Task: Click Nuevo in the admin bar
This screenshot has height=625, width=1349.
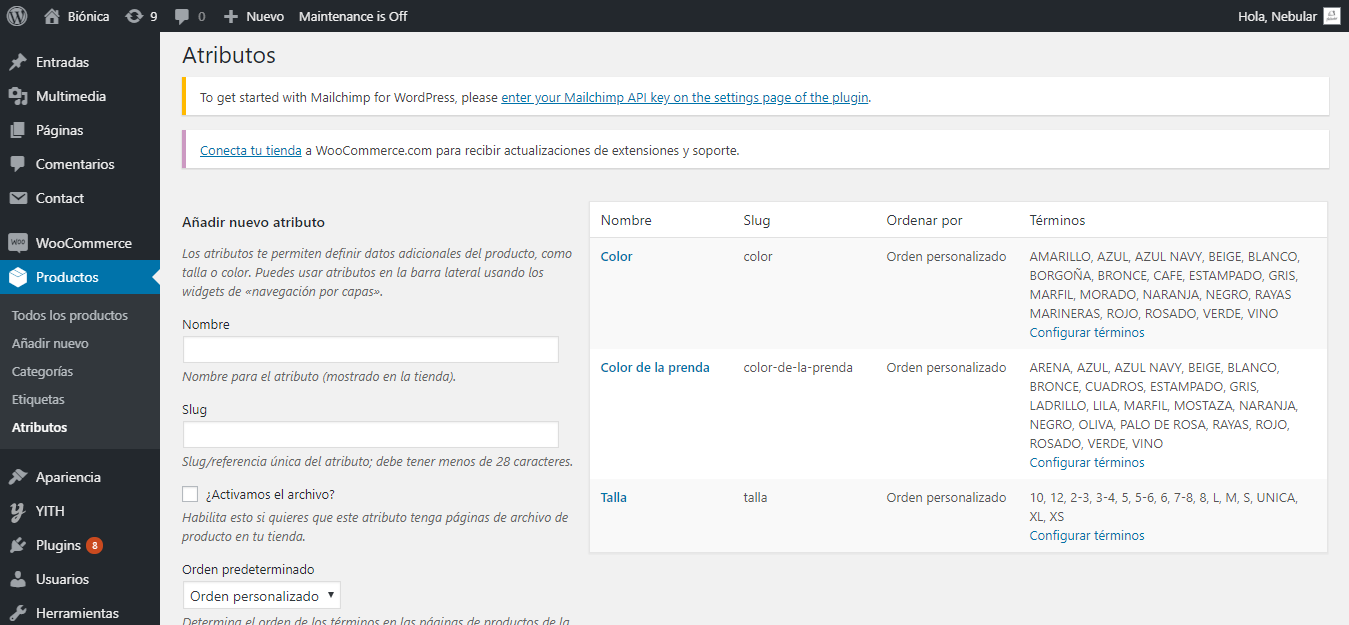Action: click(265, 16)
